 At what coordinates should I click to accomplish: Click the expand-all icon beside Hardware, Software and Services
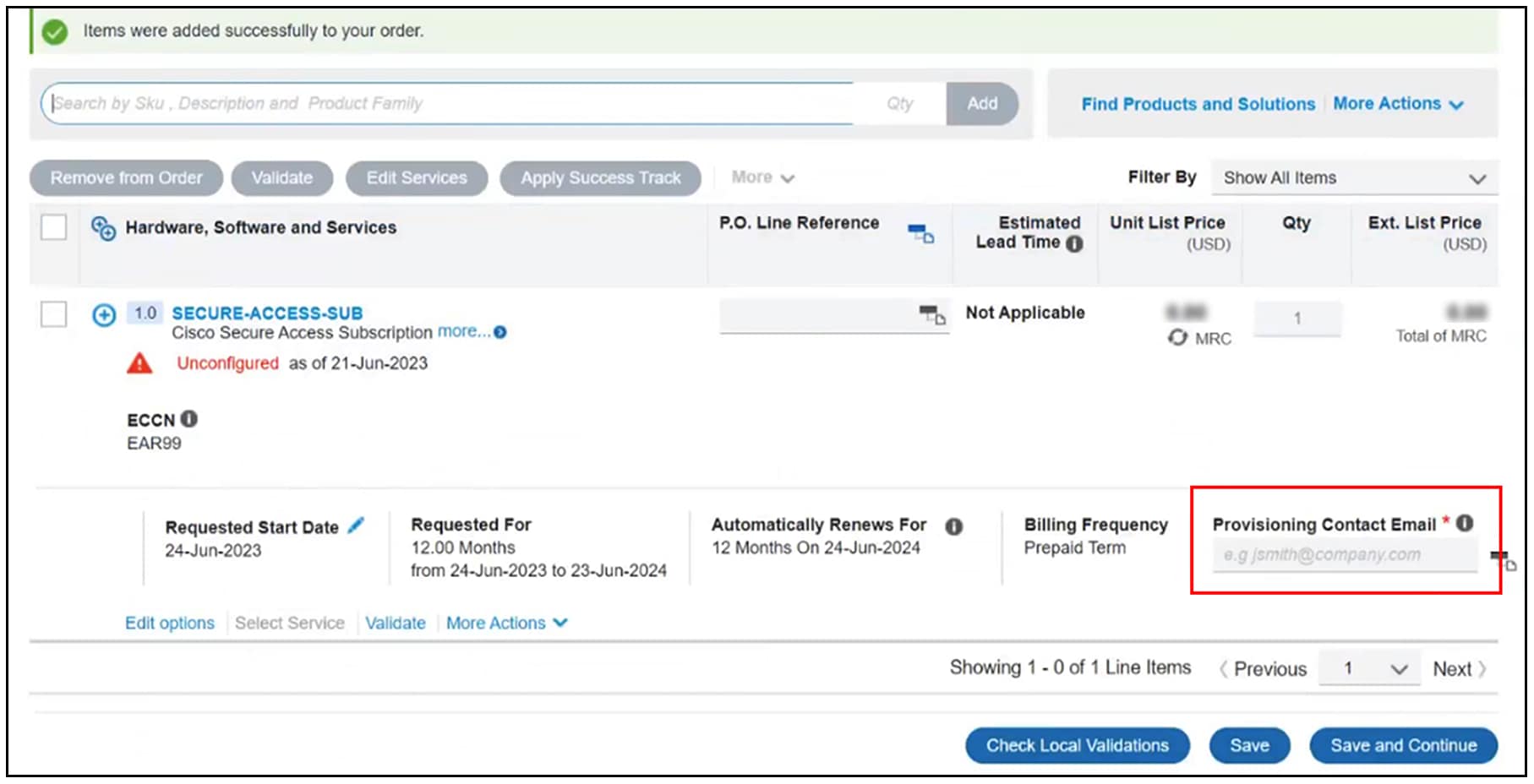tap(103, 228)
